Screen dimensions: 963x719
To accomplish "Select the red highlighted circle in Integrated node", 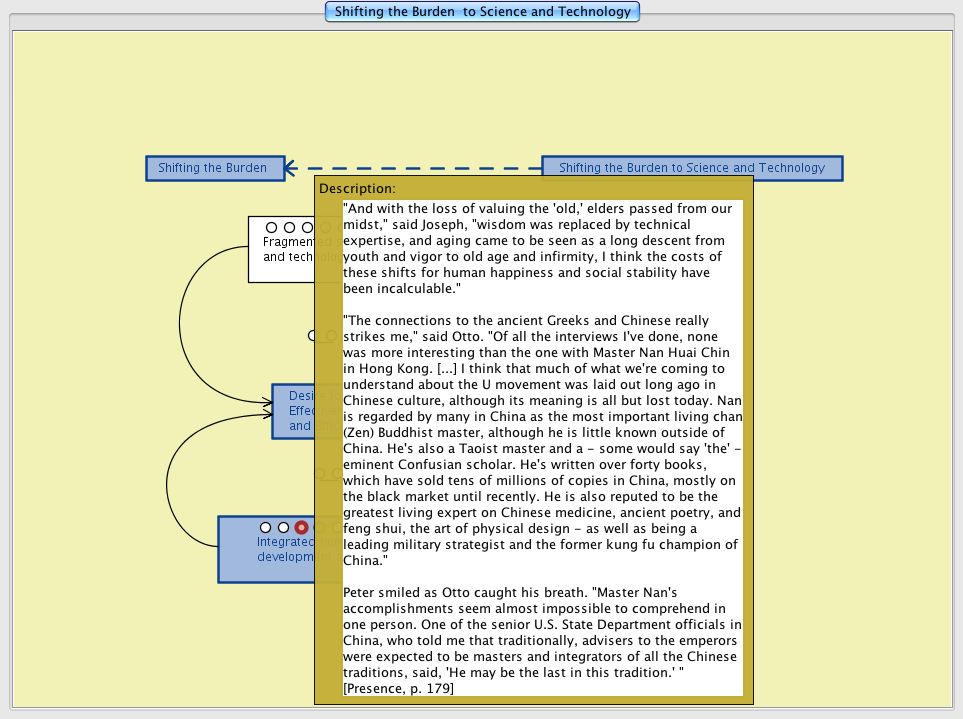I will tap(301, 527).
